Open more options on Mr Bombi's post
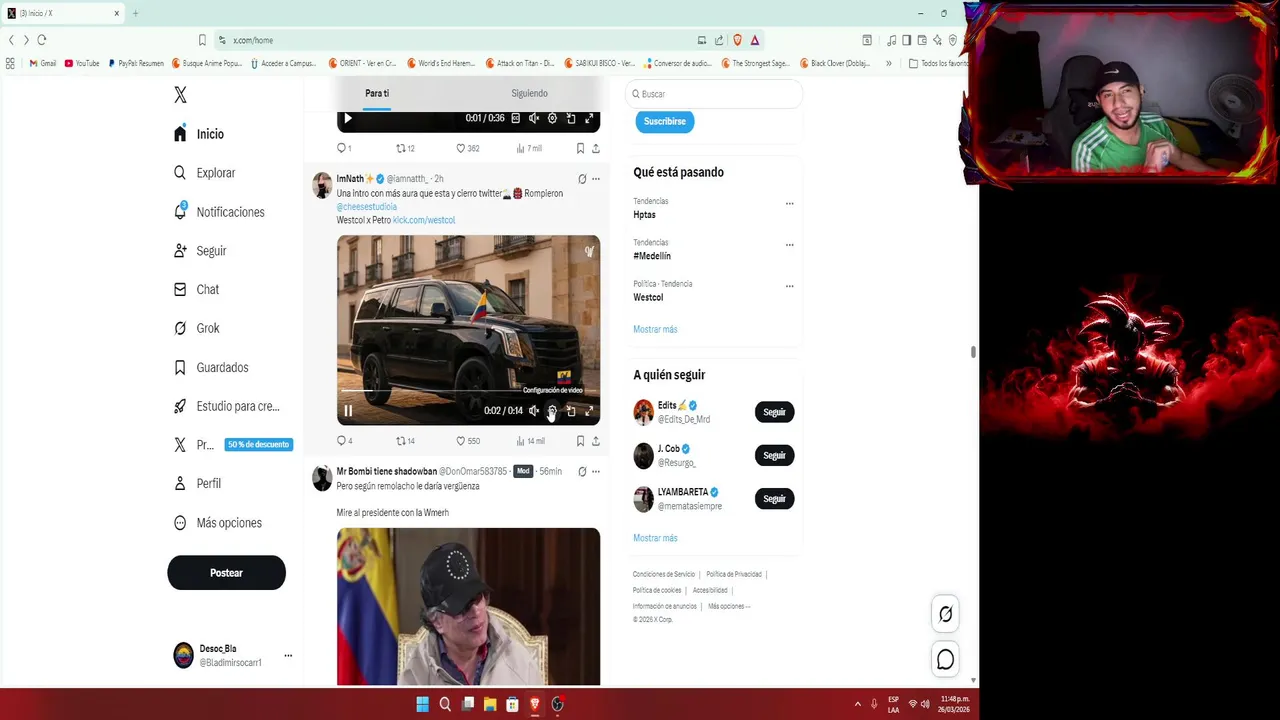 pos(596,471)
